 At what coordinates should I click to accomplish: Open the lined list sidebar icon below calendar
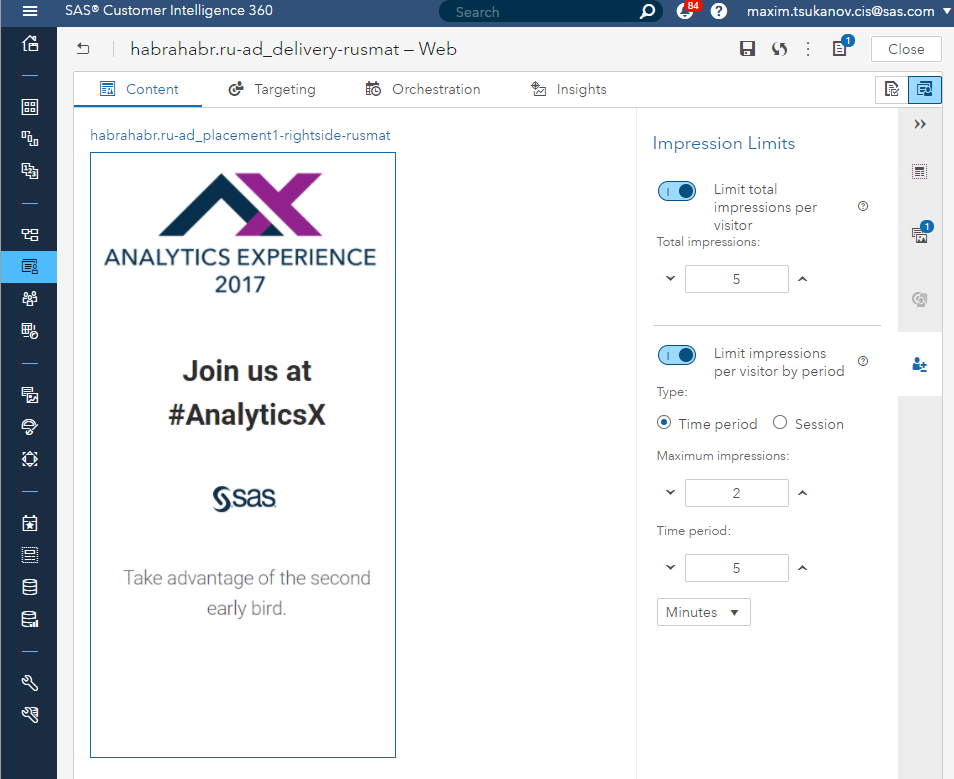30,554
